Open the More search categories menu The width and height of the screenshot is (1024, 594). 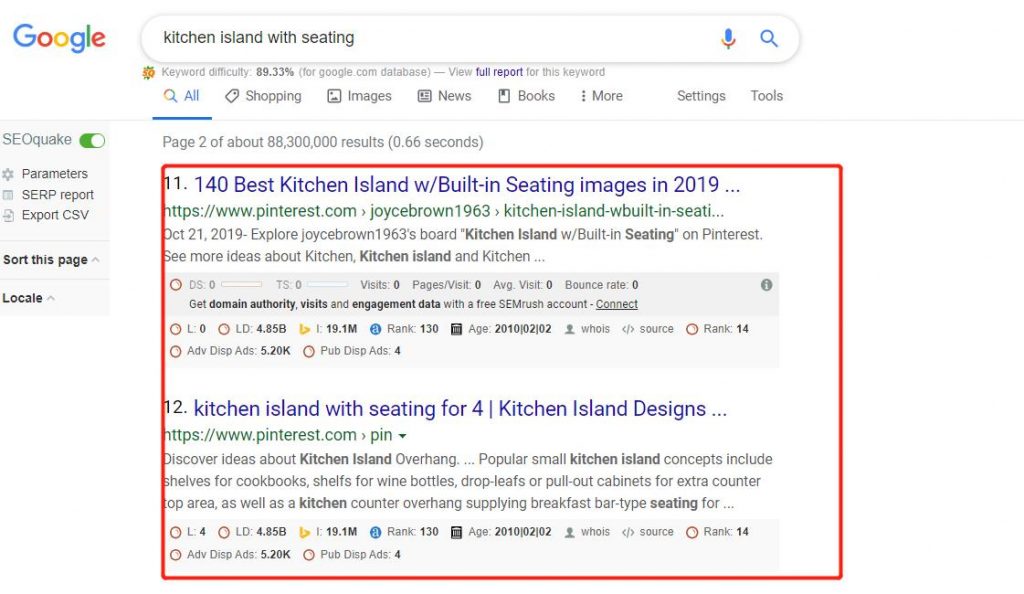601,96
